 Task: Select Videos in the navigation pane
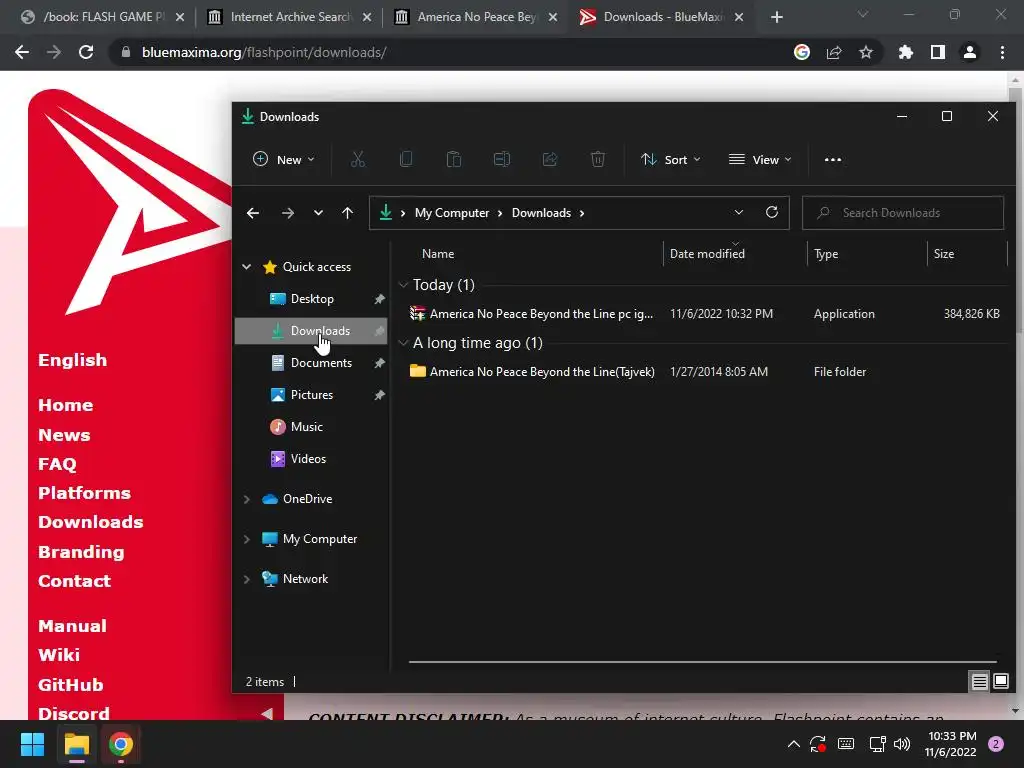[x=311, y=458]
